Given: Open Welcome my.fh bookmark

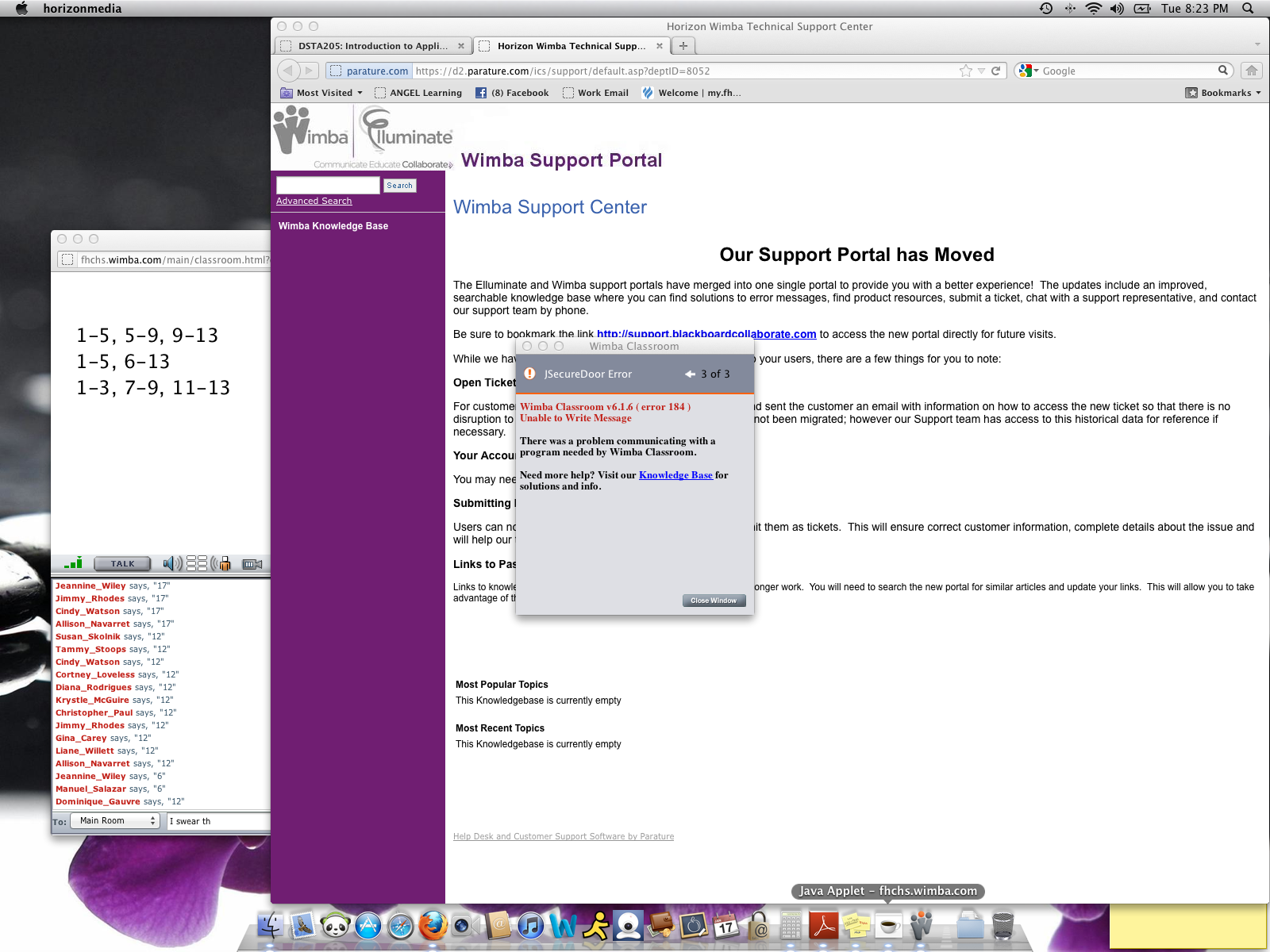Looking at the screenshot, I should coord(691,93).
